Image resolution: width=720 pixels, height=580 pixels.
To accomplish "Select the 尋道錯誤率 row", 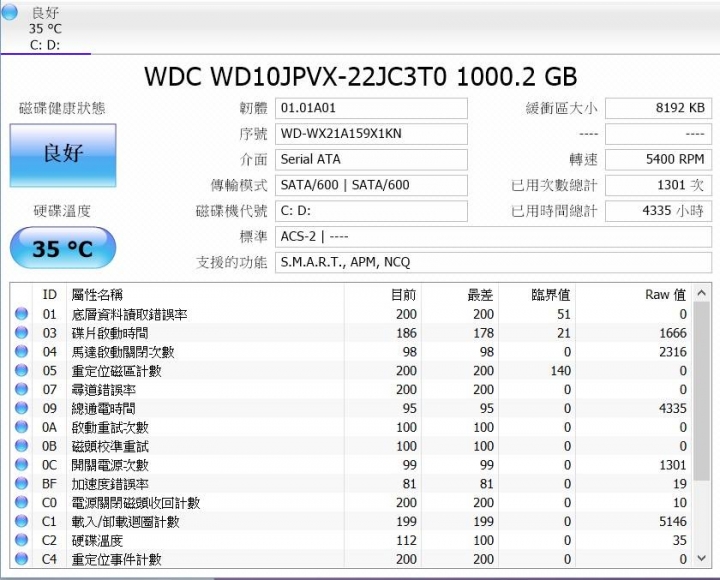I will [x=351, y=389].
